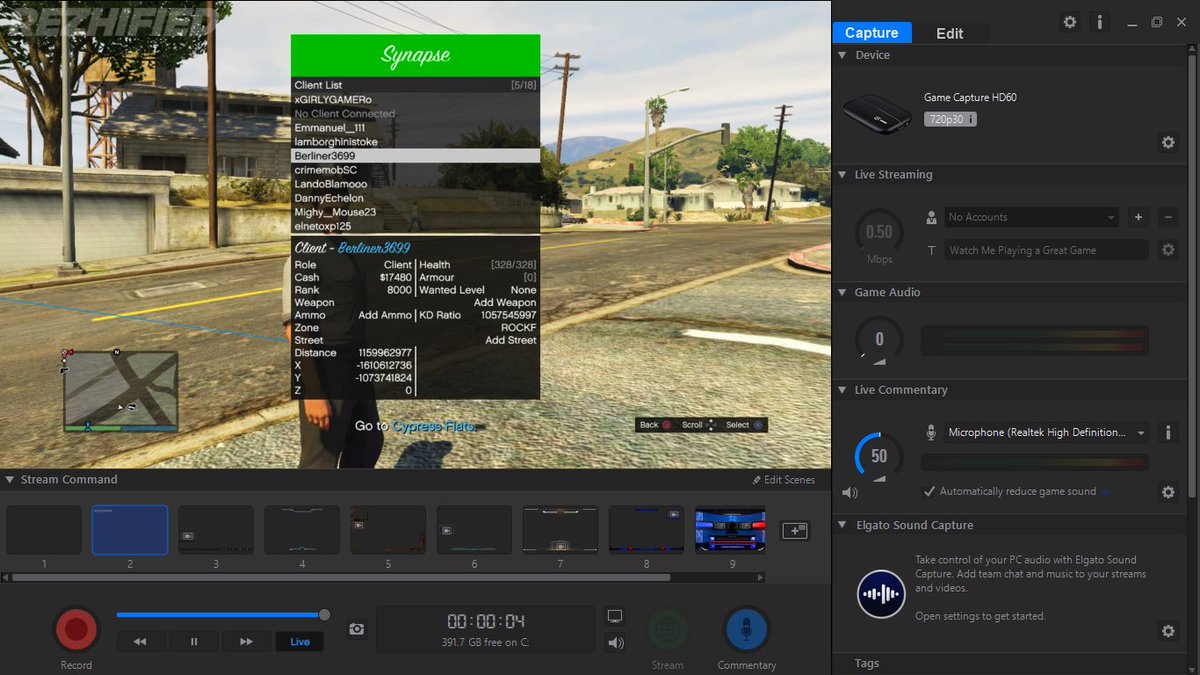
Task: Click the Add Weapon option
Action: pos(505,303)
